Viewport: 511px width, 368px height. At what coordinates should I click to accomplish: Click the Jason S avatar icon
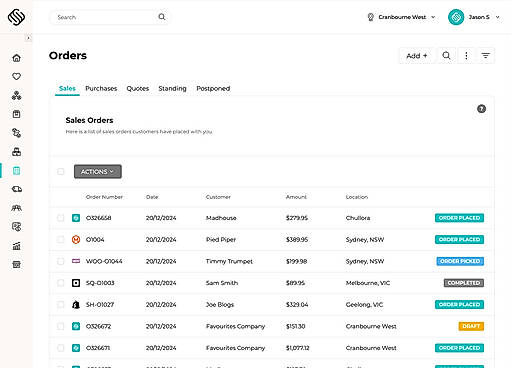pyautogui.click(x=456, y=17)
